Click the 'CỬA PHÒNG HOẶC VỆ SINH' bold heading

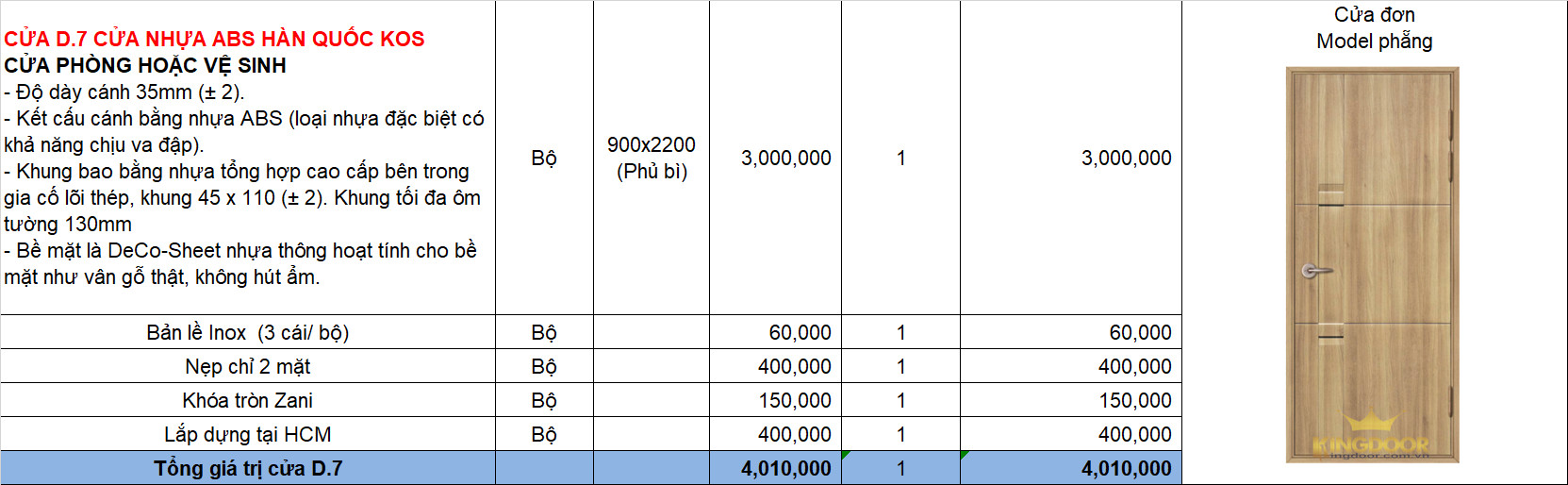point(145,65)
